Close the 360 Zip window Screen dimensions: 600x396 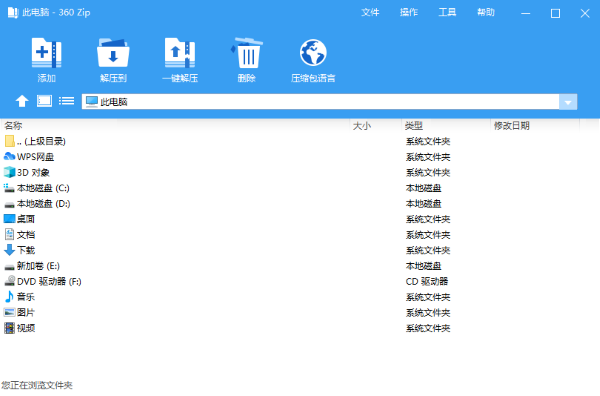(585, 13)
